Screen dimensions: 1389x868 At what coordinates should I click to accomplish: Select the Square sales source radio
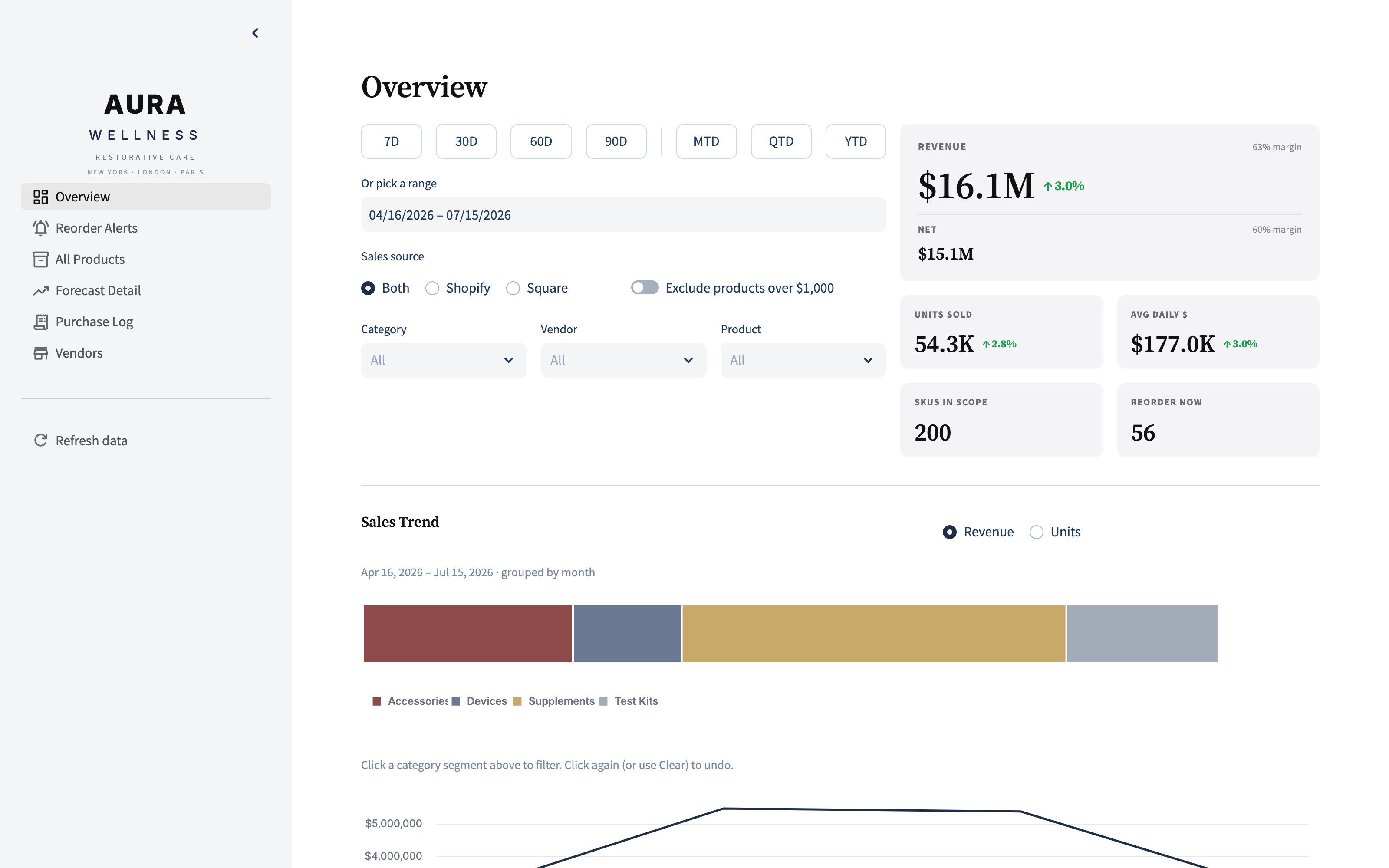(x=513, y=288)
